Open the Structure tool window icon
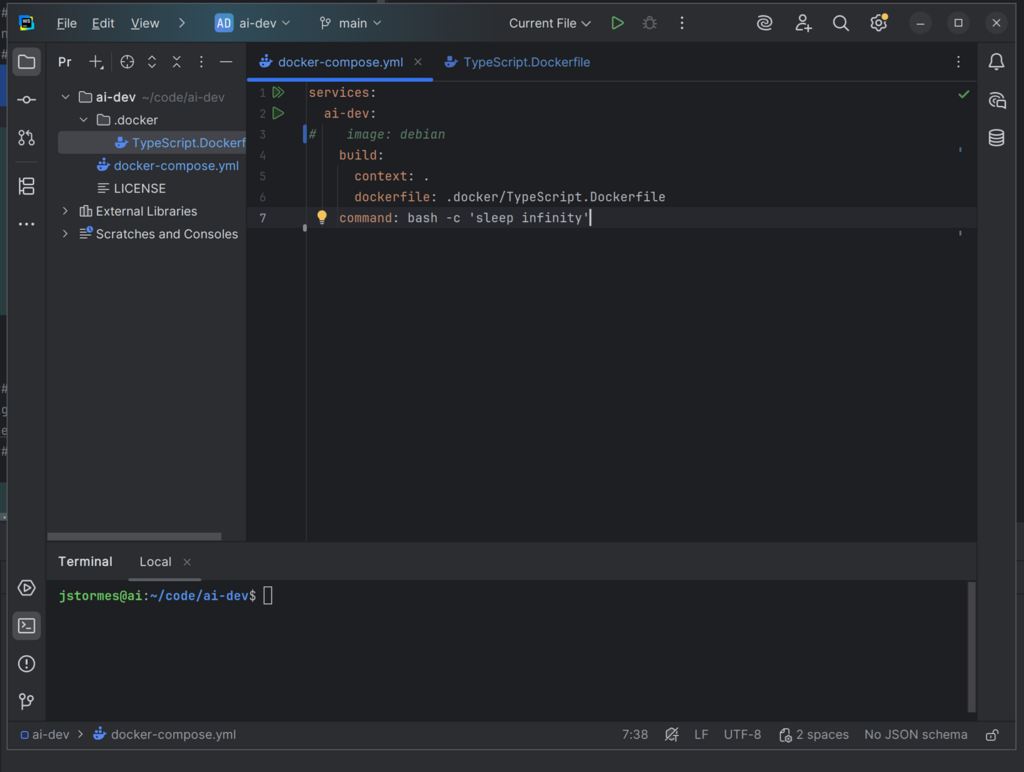 27,186
